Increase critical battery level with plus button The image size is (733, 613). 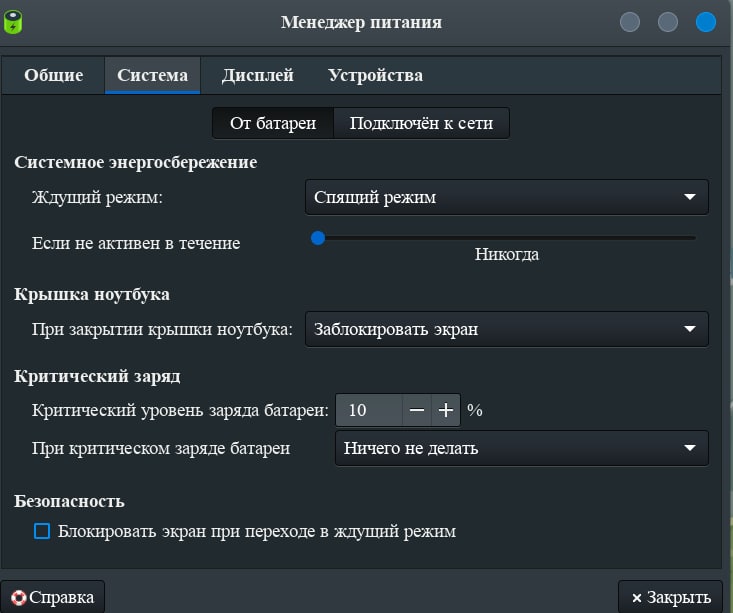[x=446, y=410]
